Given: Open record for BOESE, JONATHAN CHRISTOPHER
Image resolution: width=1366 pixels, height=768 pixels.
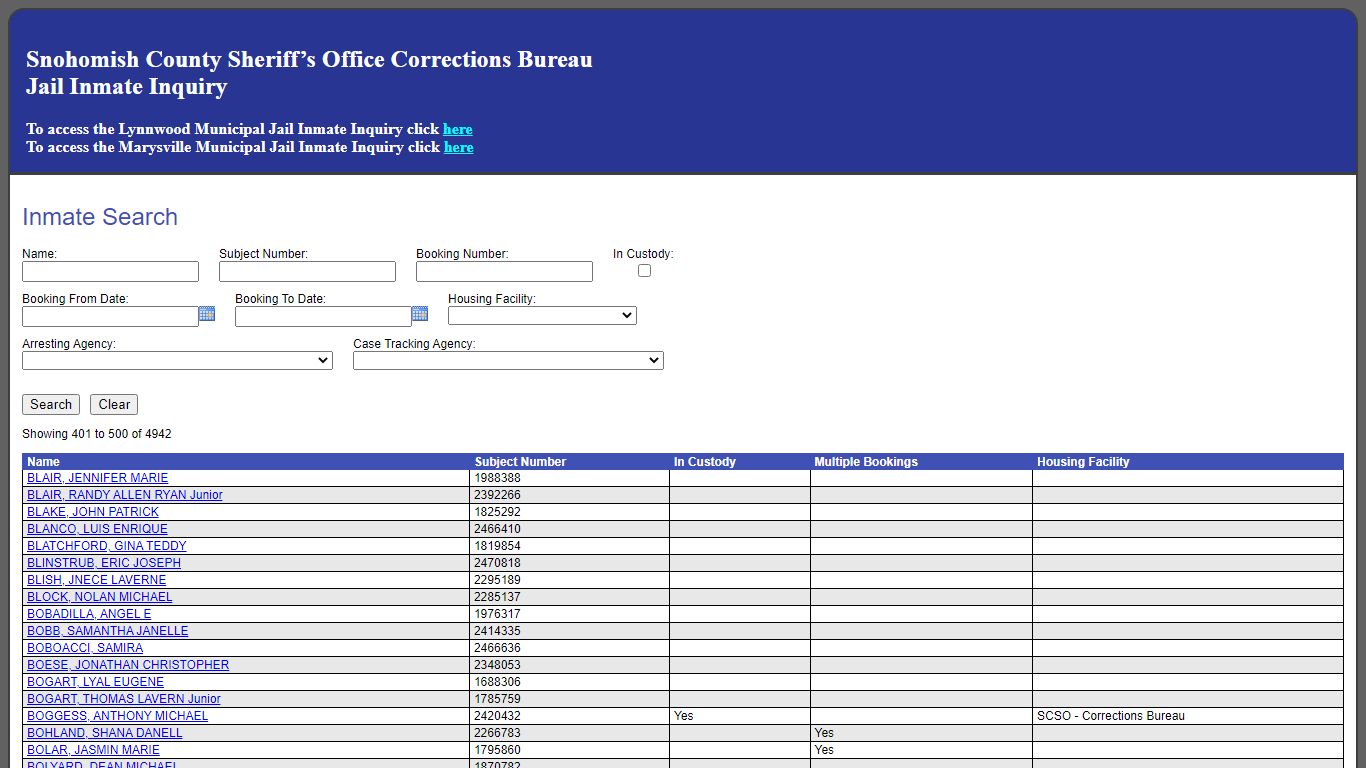Looking at the screenshot, I should 128,665.
